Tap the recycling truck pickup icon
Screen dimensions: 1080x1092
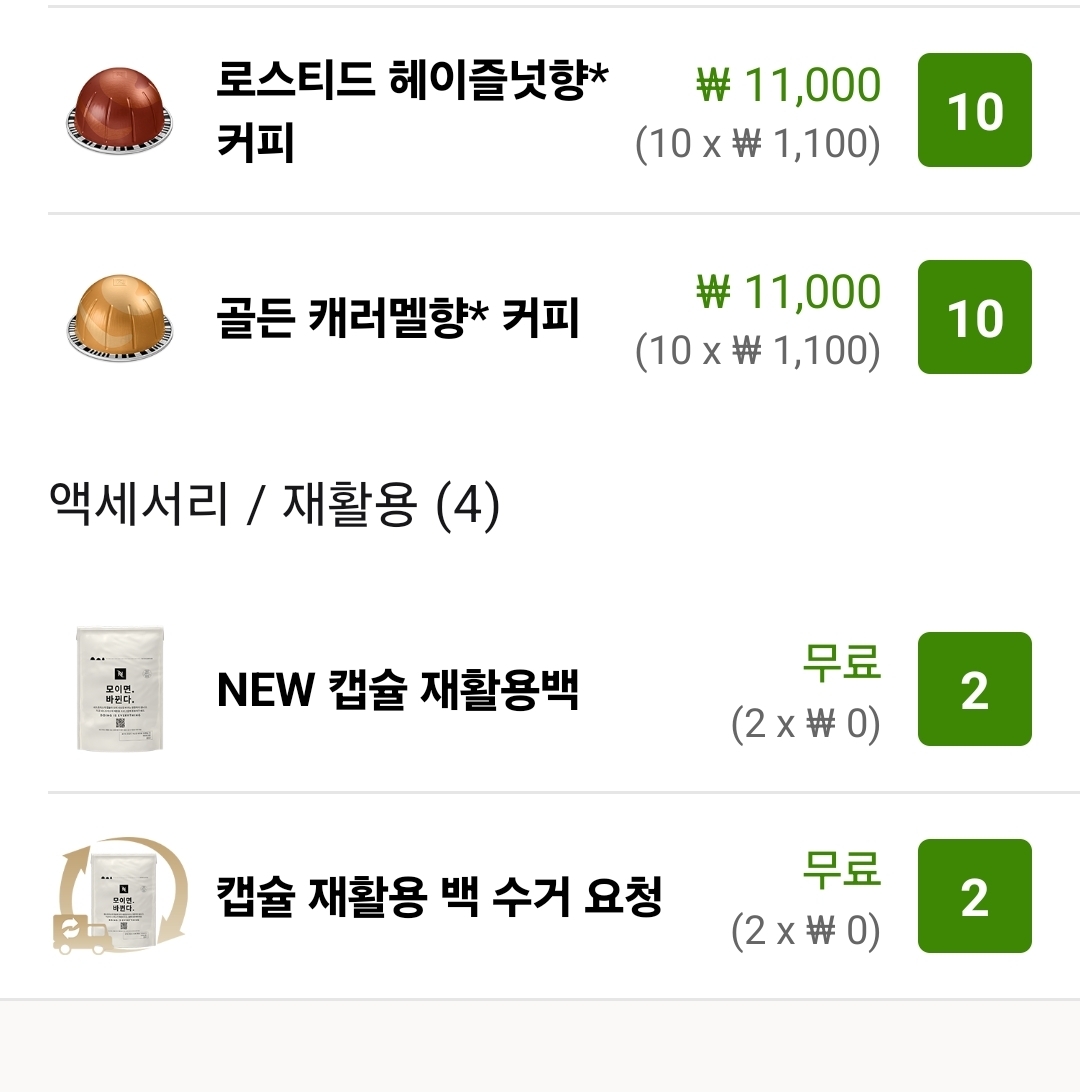119,896
